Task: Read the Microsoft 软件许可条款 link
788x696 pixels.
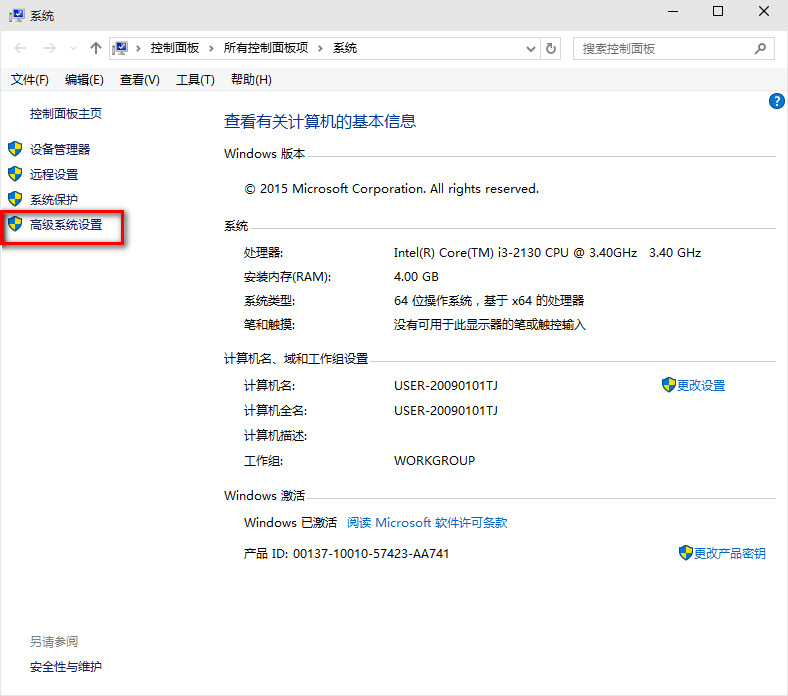Action: [x=427, y=523]
